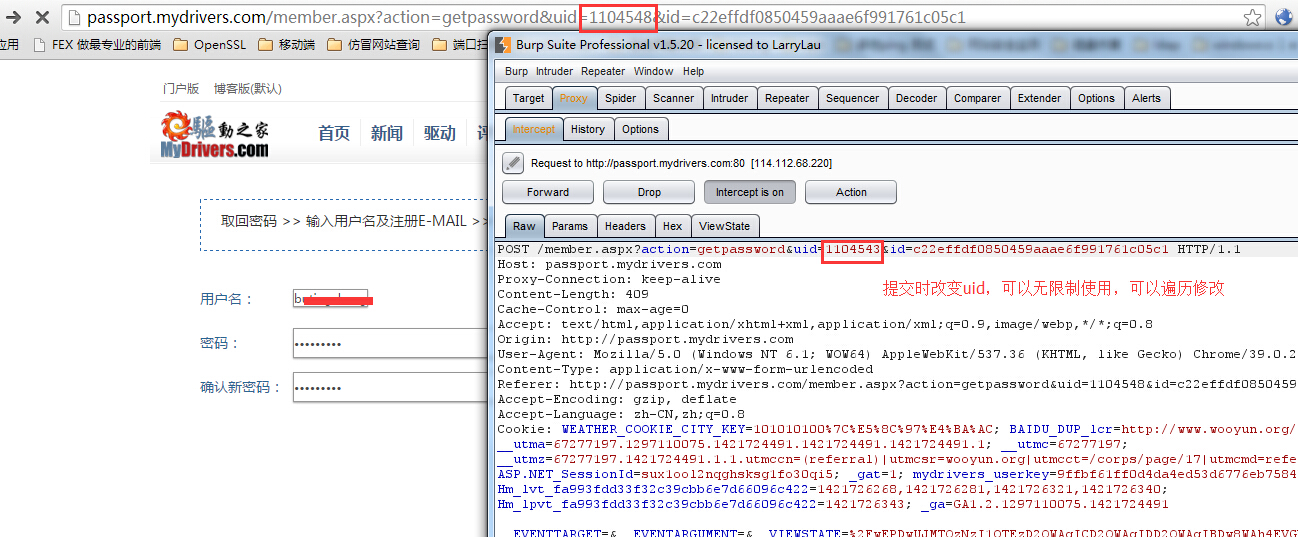Click the globe icon at toolbar right edge

1285,17
